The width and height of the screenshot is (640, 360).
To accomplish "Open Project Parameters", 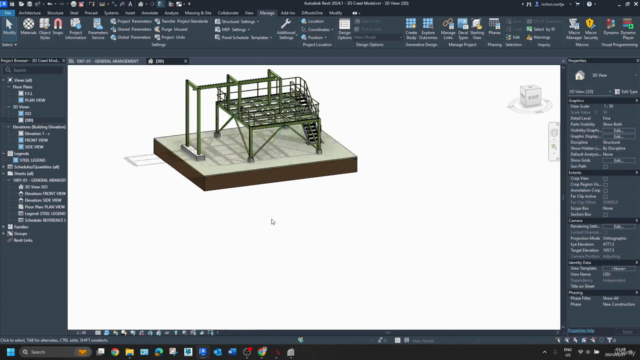I will (131, 21).
